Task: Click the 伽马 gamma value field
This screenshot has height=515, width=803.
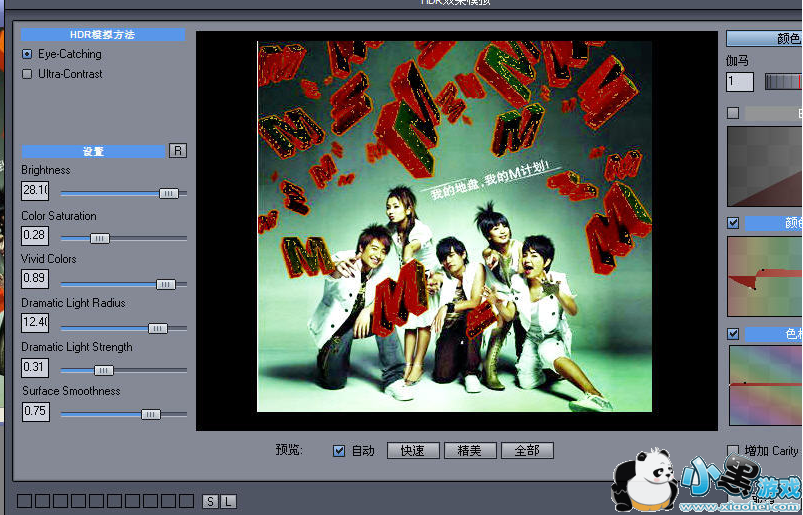Action: (x=739, y=81)
